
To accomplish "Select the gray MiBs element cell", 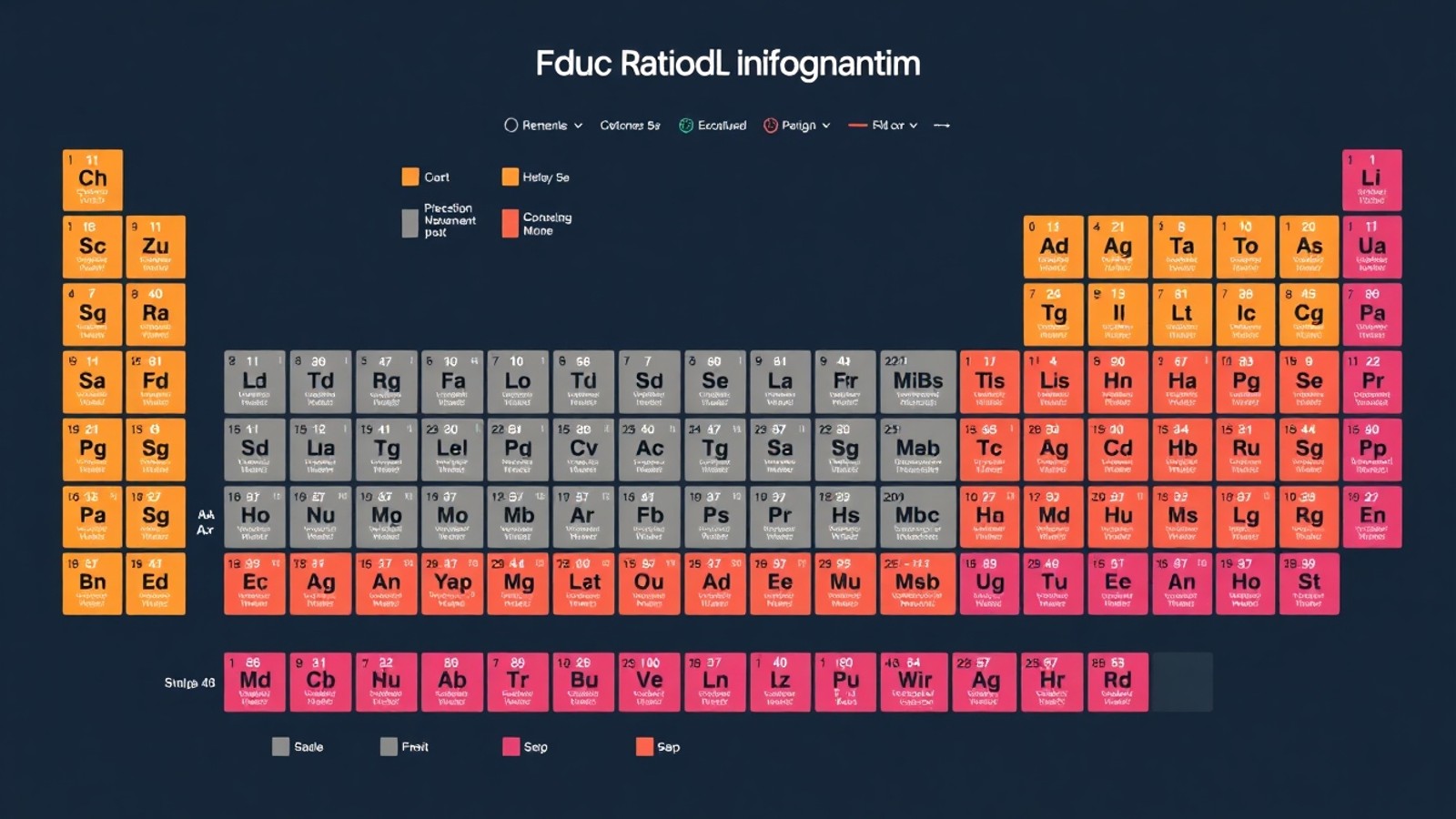I will click(918, 381).
